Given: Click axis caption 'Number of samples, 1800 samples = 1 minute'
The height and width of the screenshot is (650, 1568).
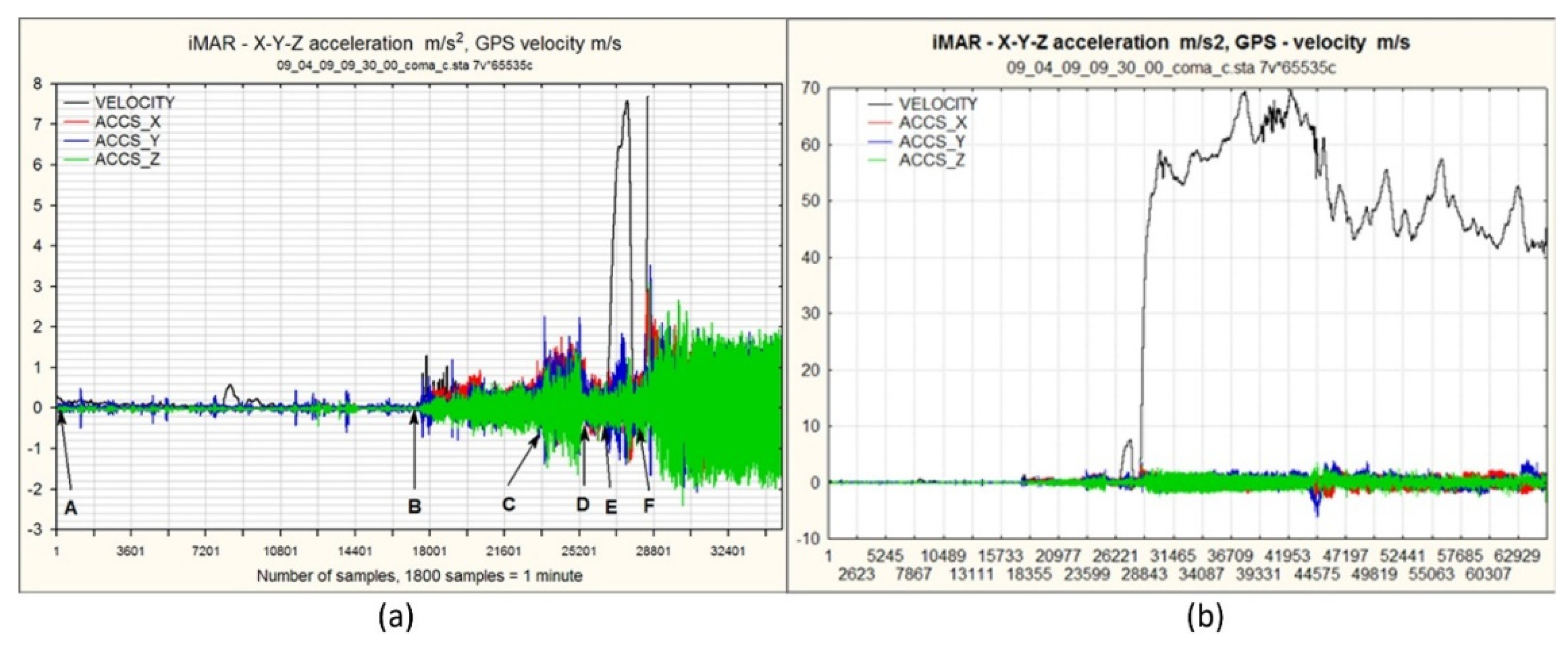Looking at the screenshot, I should [419, 576].
